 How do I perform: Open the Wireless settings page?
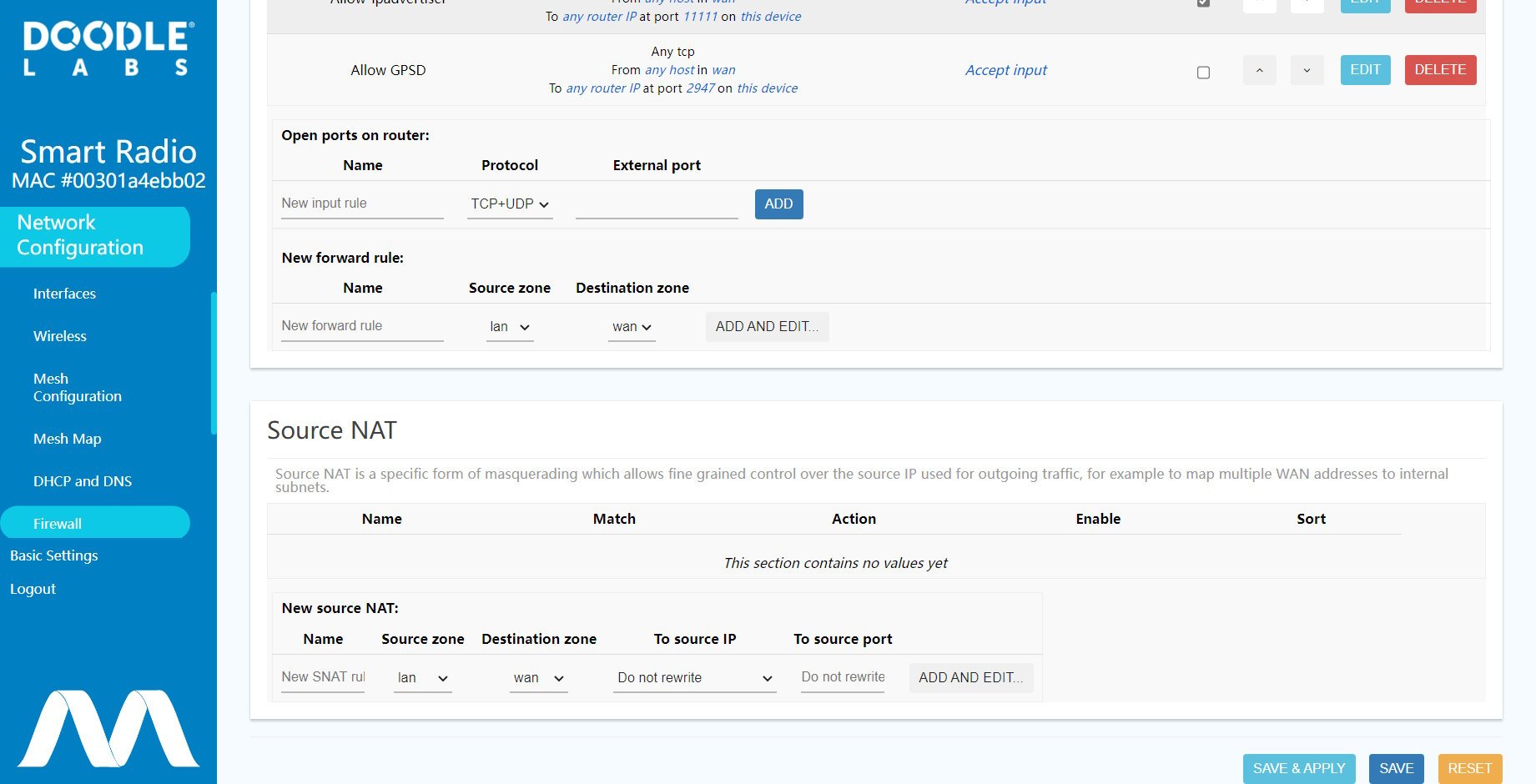[60, 336]
